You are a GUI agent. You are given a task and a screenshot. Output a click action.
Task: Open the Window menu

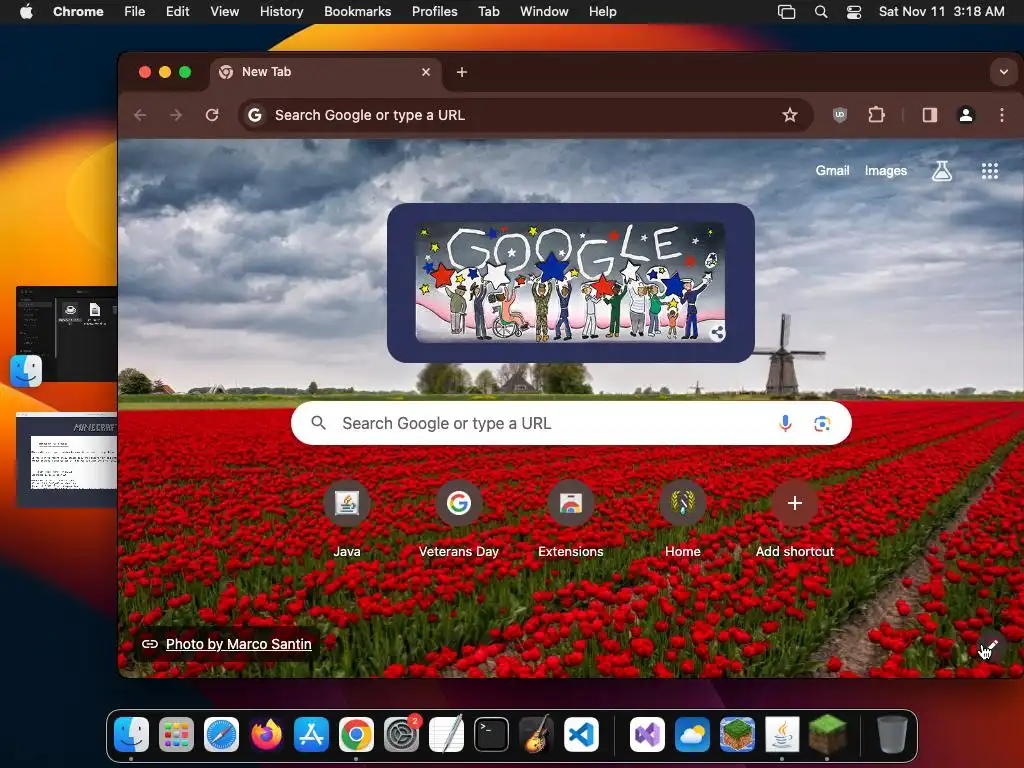(x=544, y=12)
